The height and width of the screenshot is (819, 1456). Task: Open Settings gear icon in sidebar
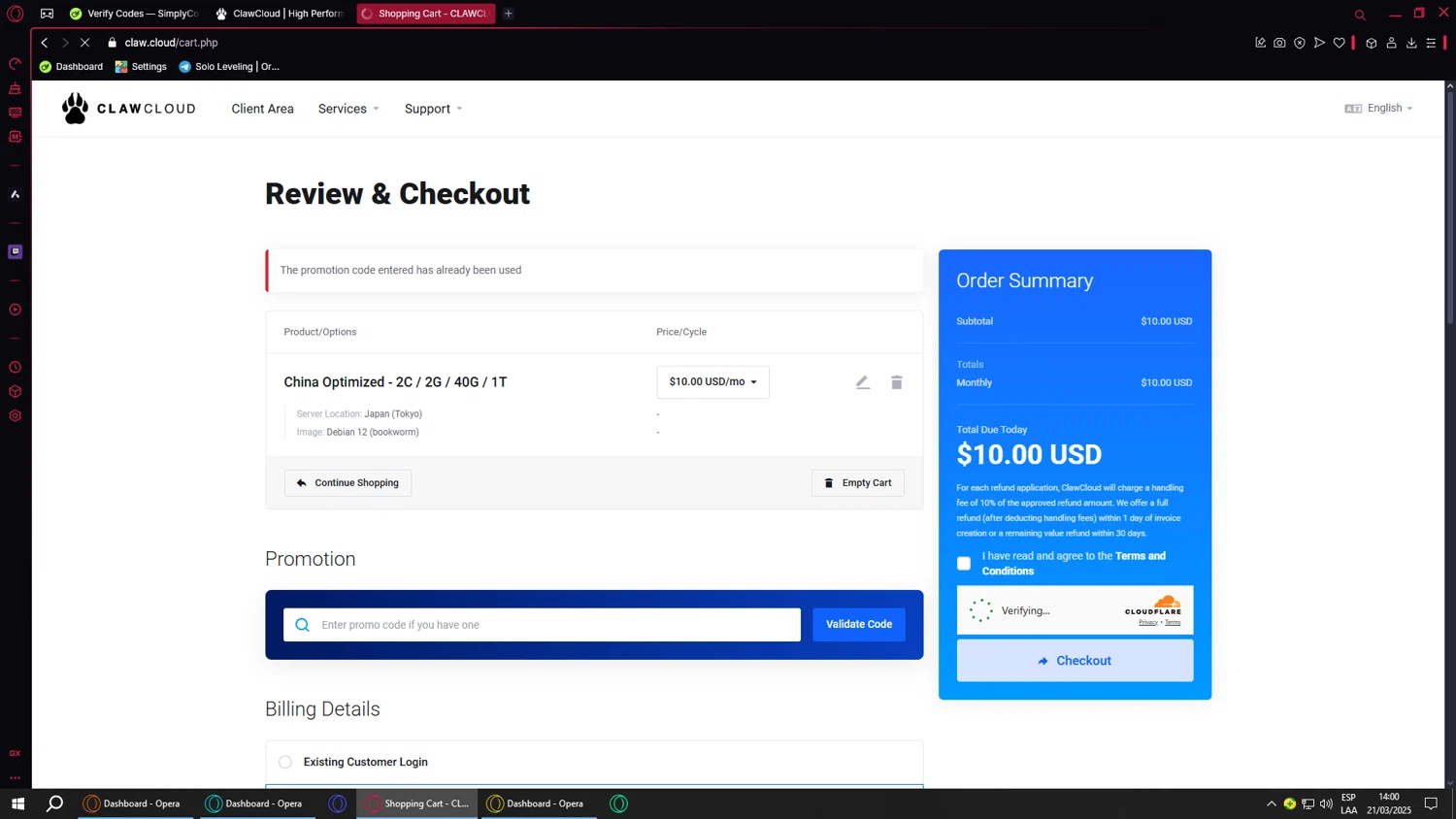pos(15,416)
